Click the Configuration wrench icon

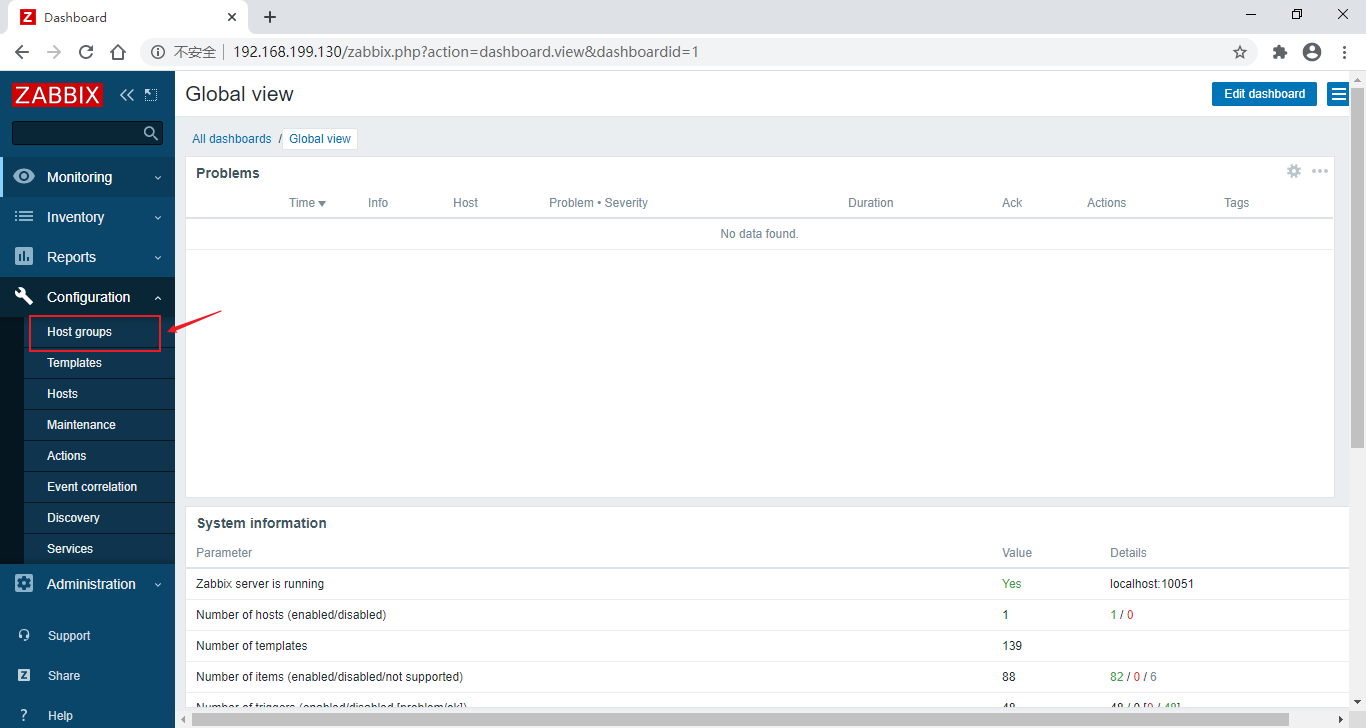pos(24,296)
